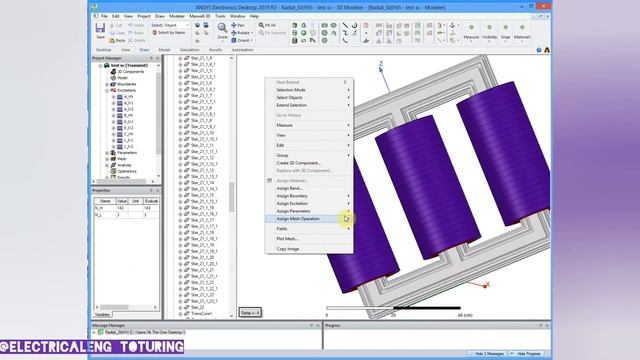Expand the A_HV excitation winding node

point(113,97)
